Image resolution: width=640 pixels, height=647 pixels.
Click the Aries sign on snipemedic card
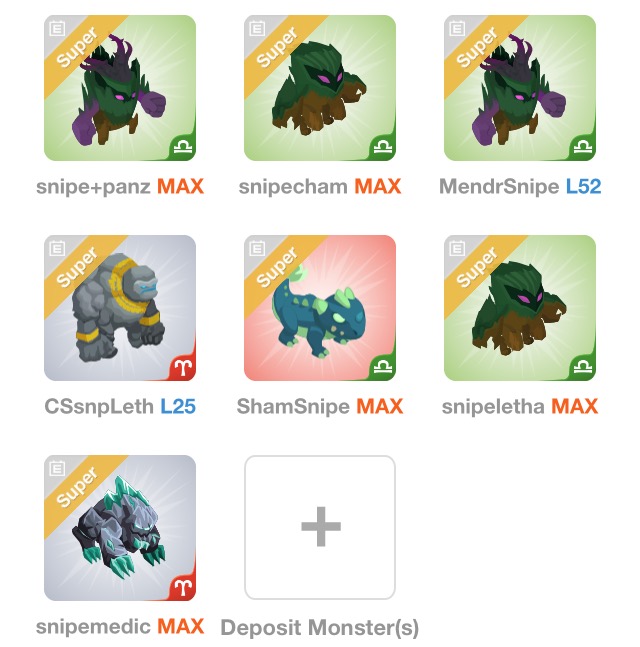pos(183,587)
